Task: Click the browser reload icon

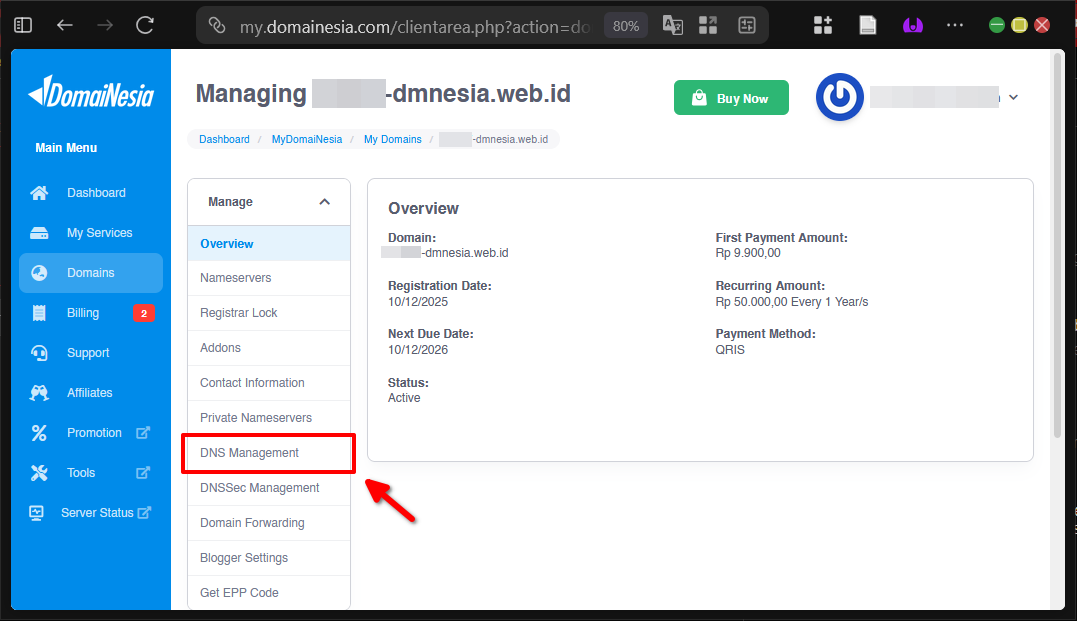Action: 143,24
